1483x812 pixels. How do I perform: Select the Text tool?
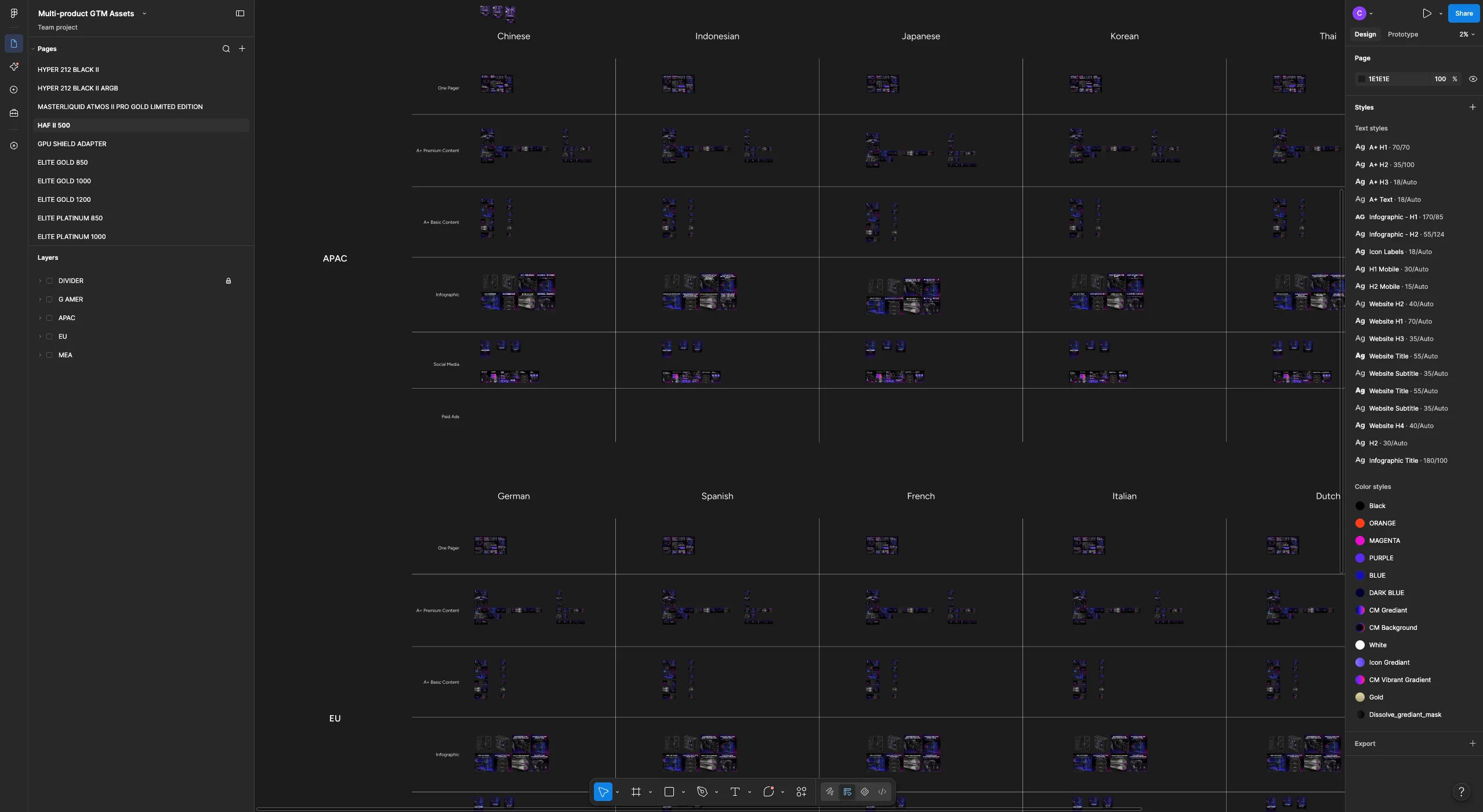click(x=735, y=792)
